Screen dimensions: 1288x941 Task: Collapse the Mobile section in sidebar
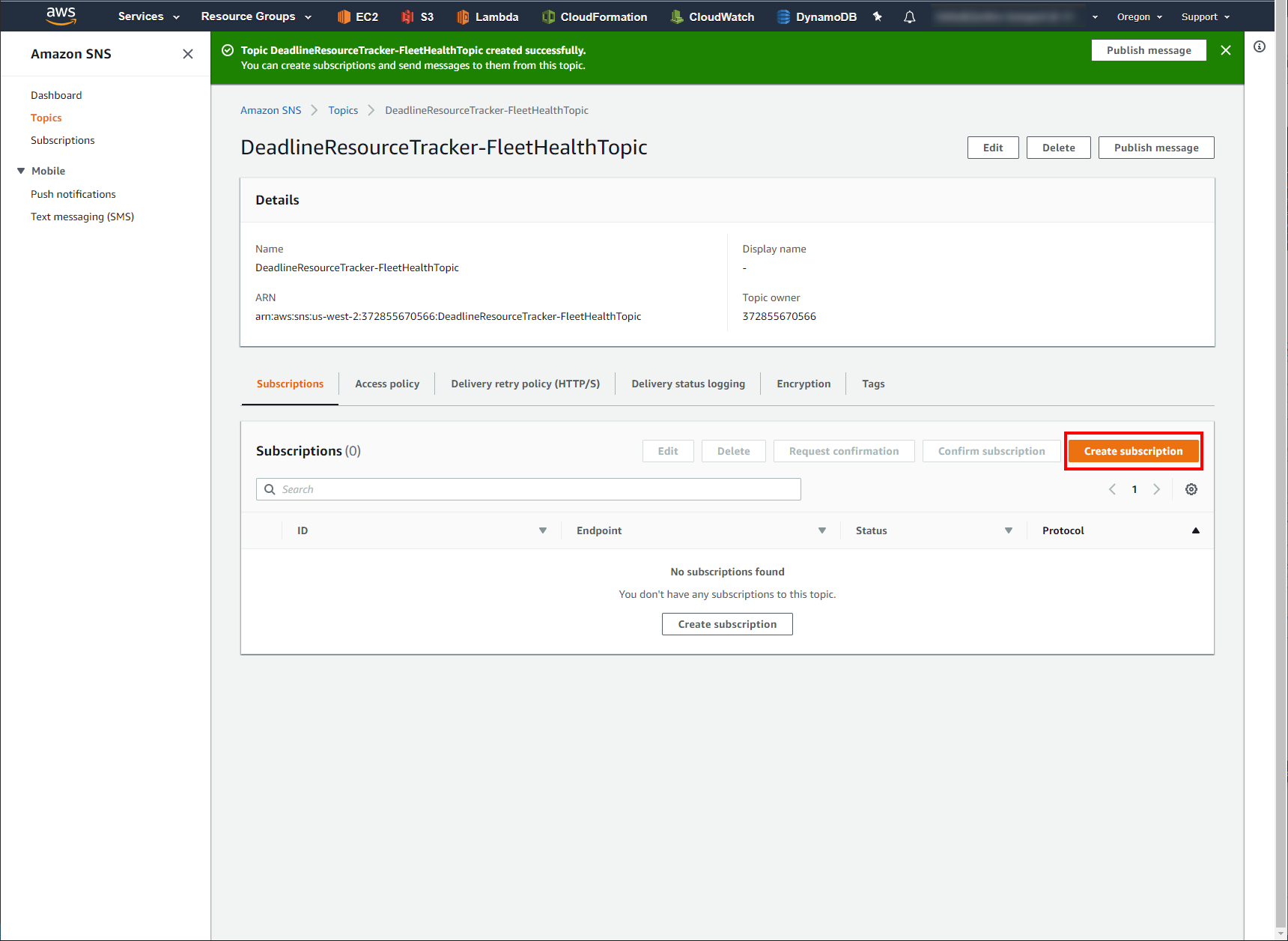click(21, 171)
